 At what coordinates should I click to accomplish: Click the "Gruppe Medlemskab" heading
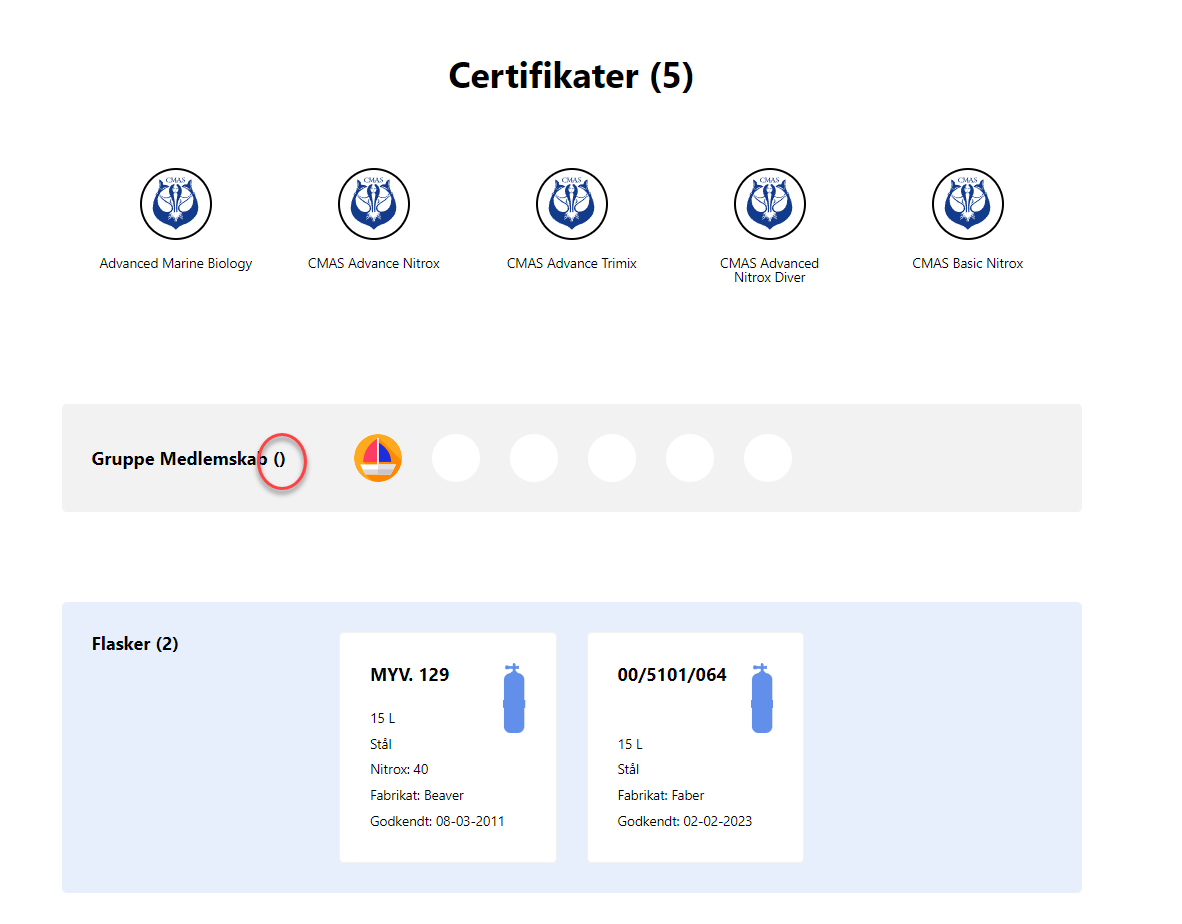click(188, 459)
